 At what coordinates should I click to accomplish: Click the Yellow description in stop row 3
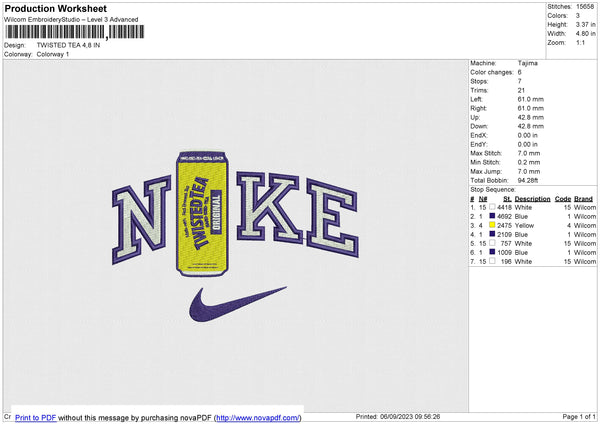click(x=524, y=225)
